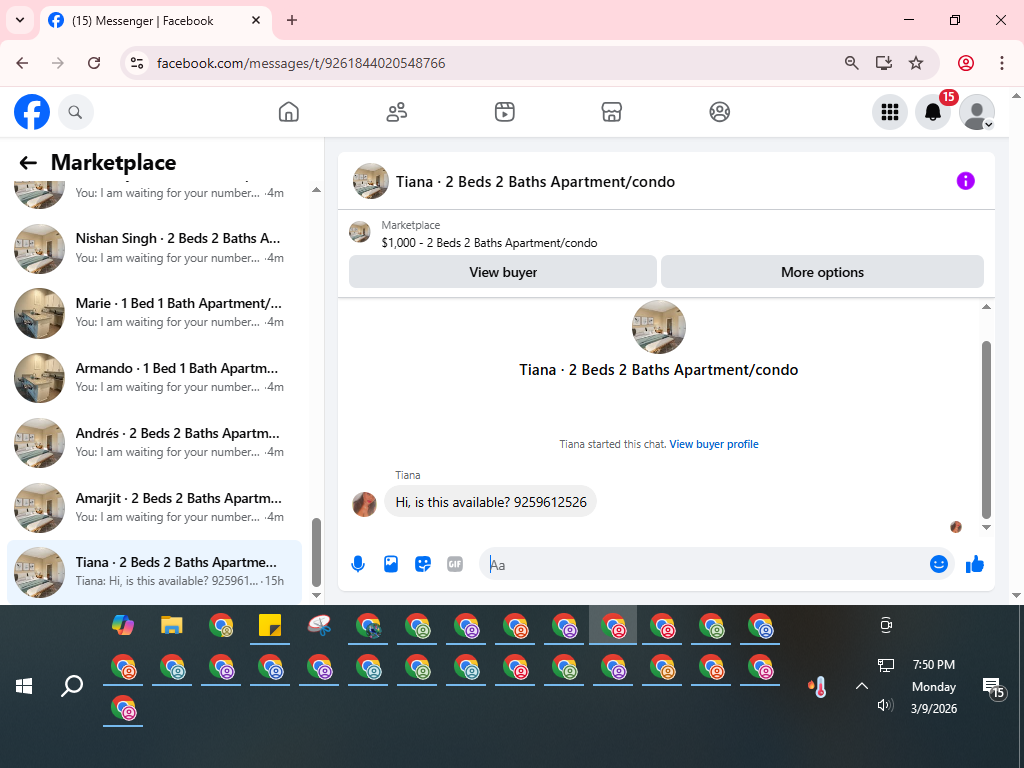
Task: Click Tiana's avatar next to her message
Action: tap(364, 504)
